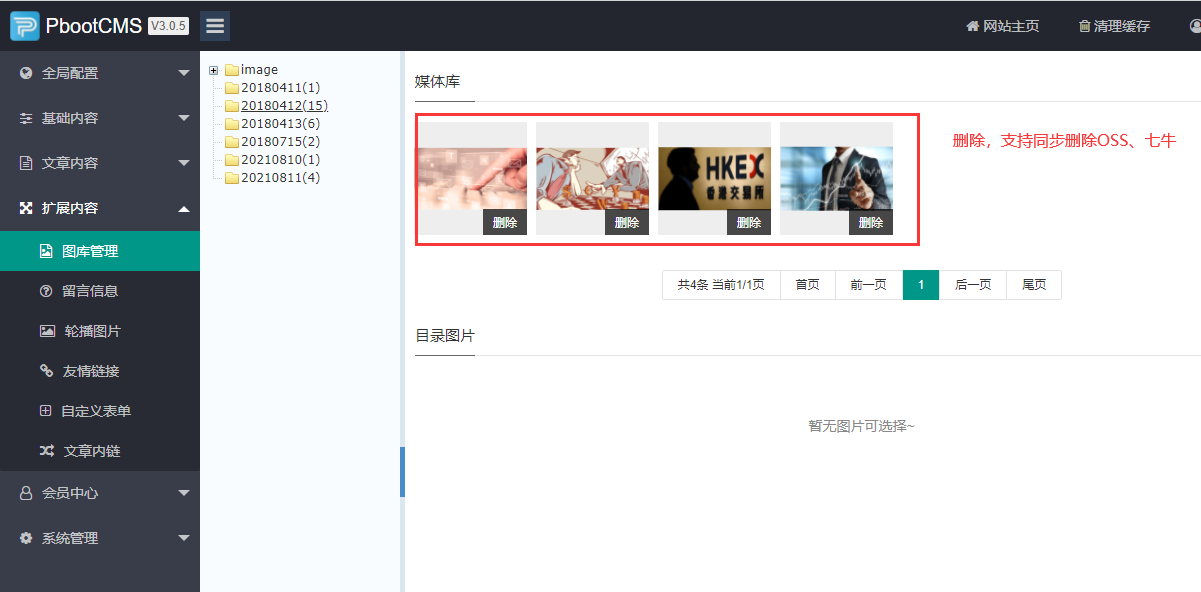Open 文章内链 in the sidebar
The height and width of the screenshot is (592, 1201).
coord(91,451)
